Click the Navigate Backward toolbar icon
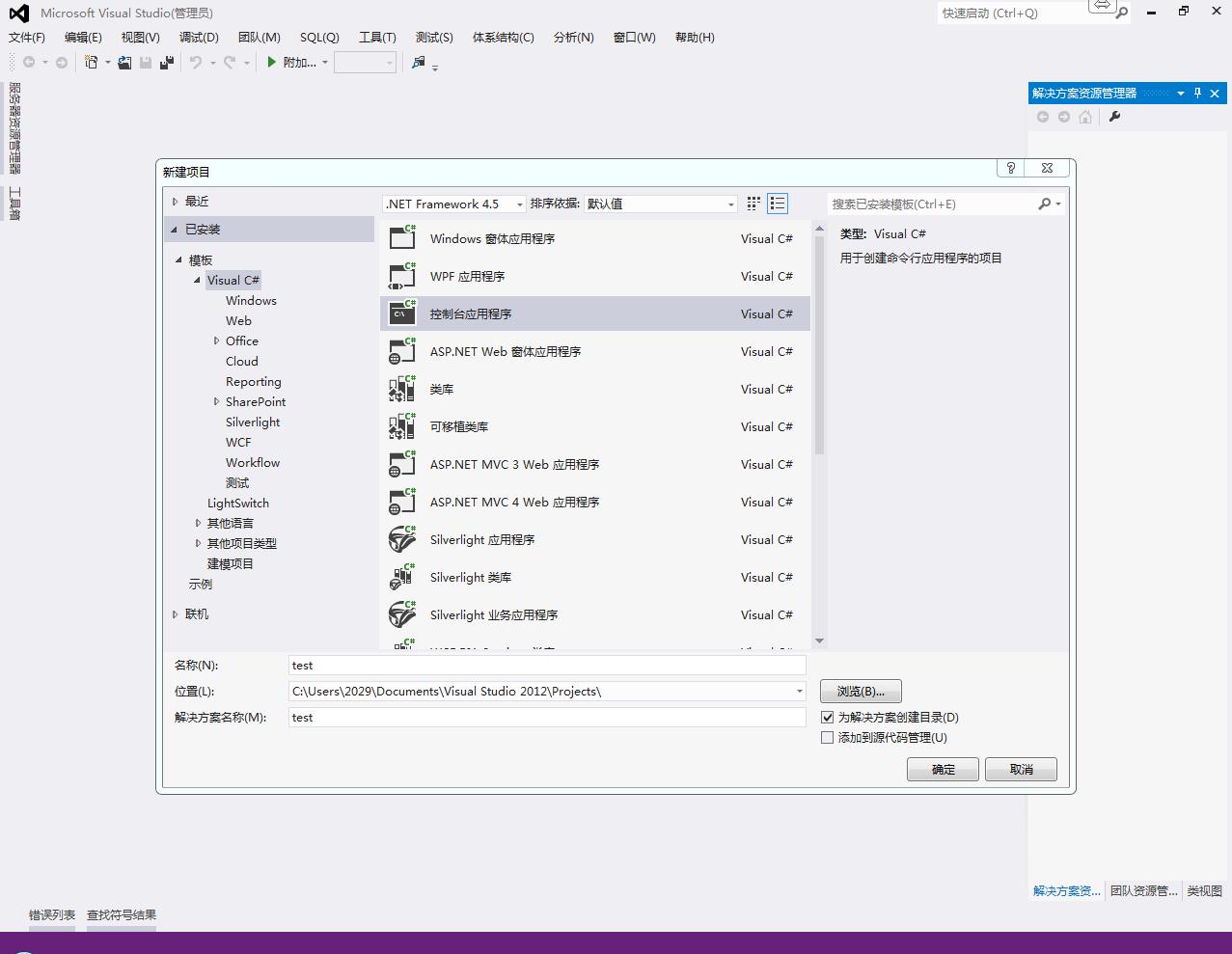Image resolution: width=1232 pixels, height=954 pixels. click(29, 62)
